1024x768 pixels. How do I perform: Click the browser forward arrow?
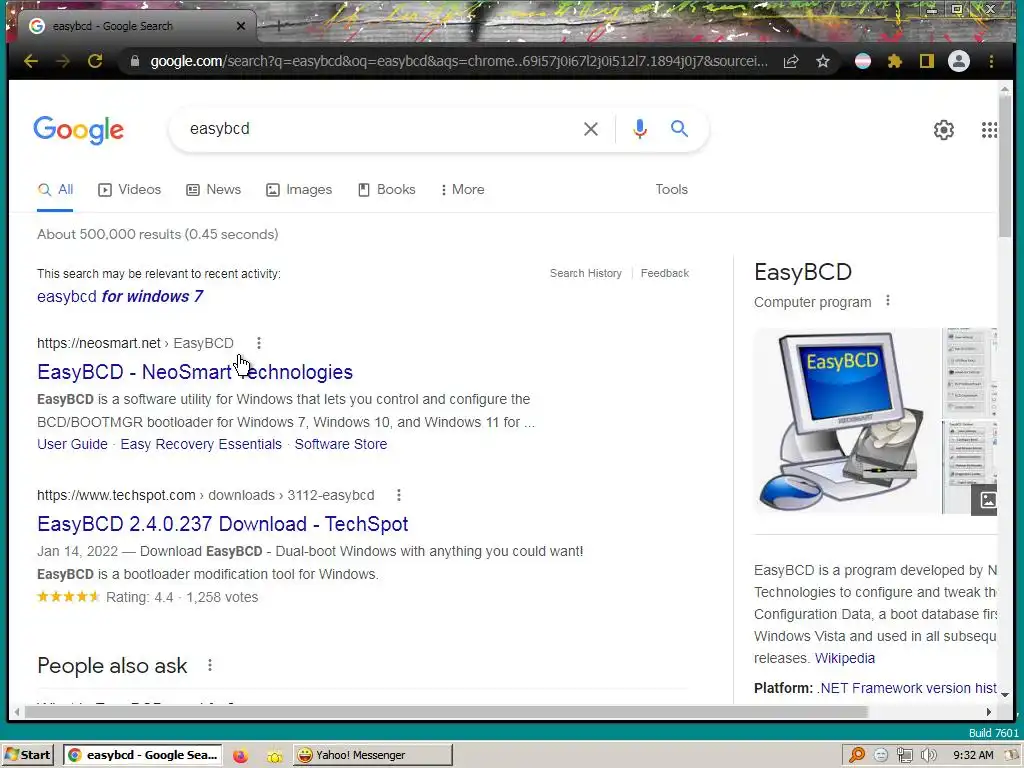(x=63, y=61)
